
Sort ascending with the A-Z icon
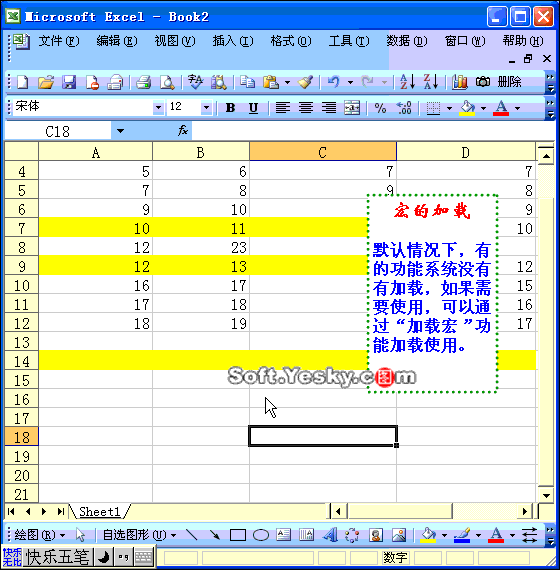(407, 82)
